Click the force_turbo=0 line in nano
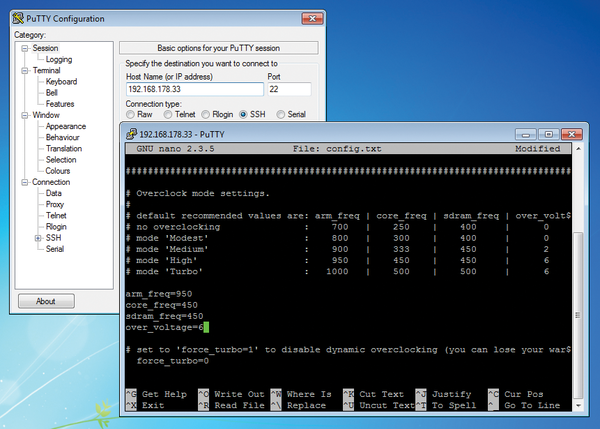Screen dimensions: 600x429 173,361
